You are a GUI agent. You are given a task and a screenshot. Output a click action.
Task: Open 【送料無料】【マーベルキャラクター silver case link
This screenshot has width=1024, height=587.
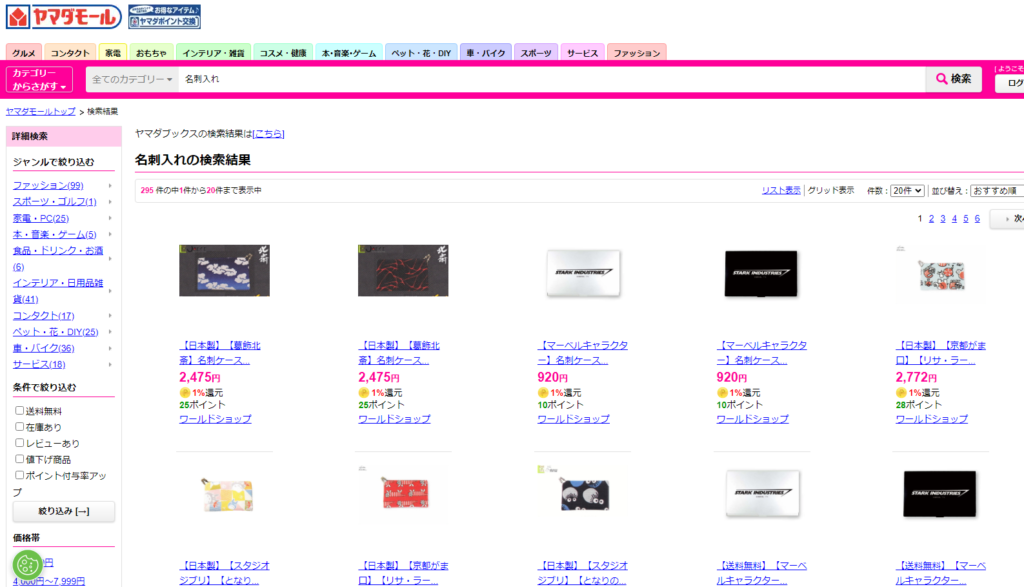(x=761, y=573)
